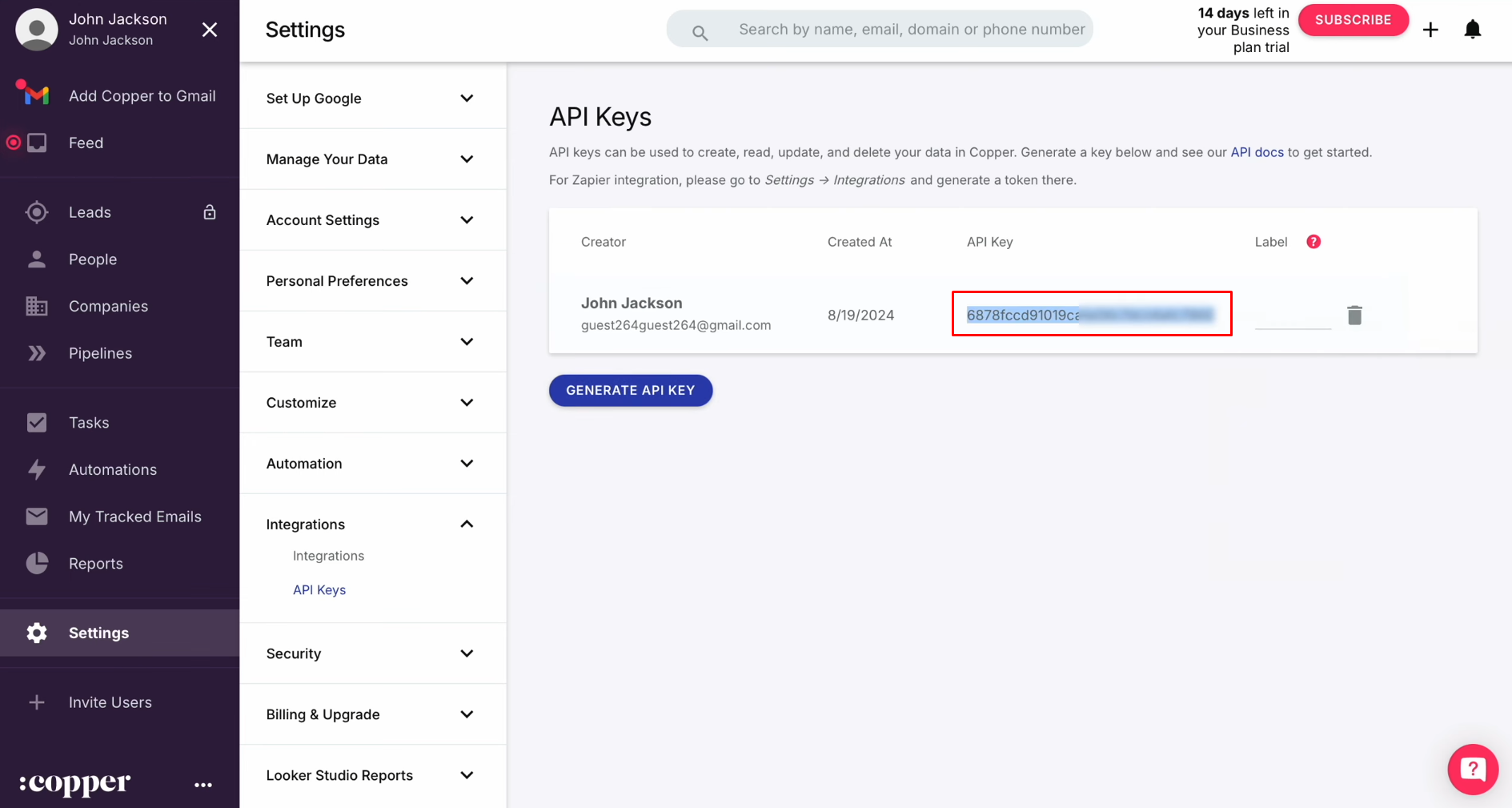This screenshot has height=808, width=1512.
Task: Delete the API key with trash icon
Action: tap(1354, 315)
